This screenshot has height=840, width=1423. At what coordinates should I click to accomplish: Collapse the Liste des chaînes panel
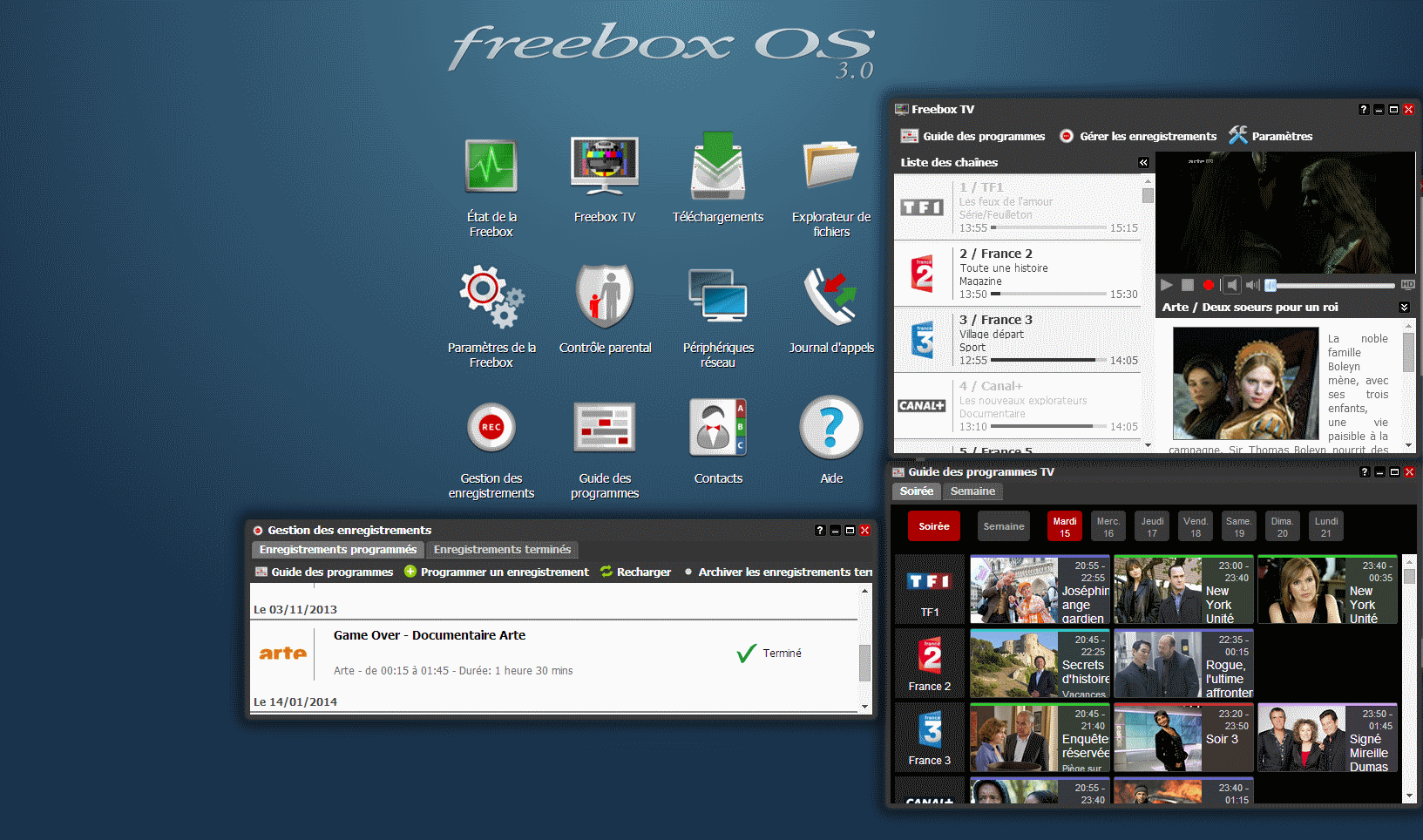coord(1143,163)
